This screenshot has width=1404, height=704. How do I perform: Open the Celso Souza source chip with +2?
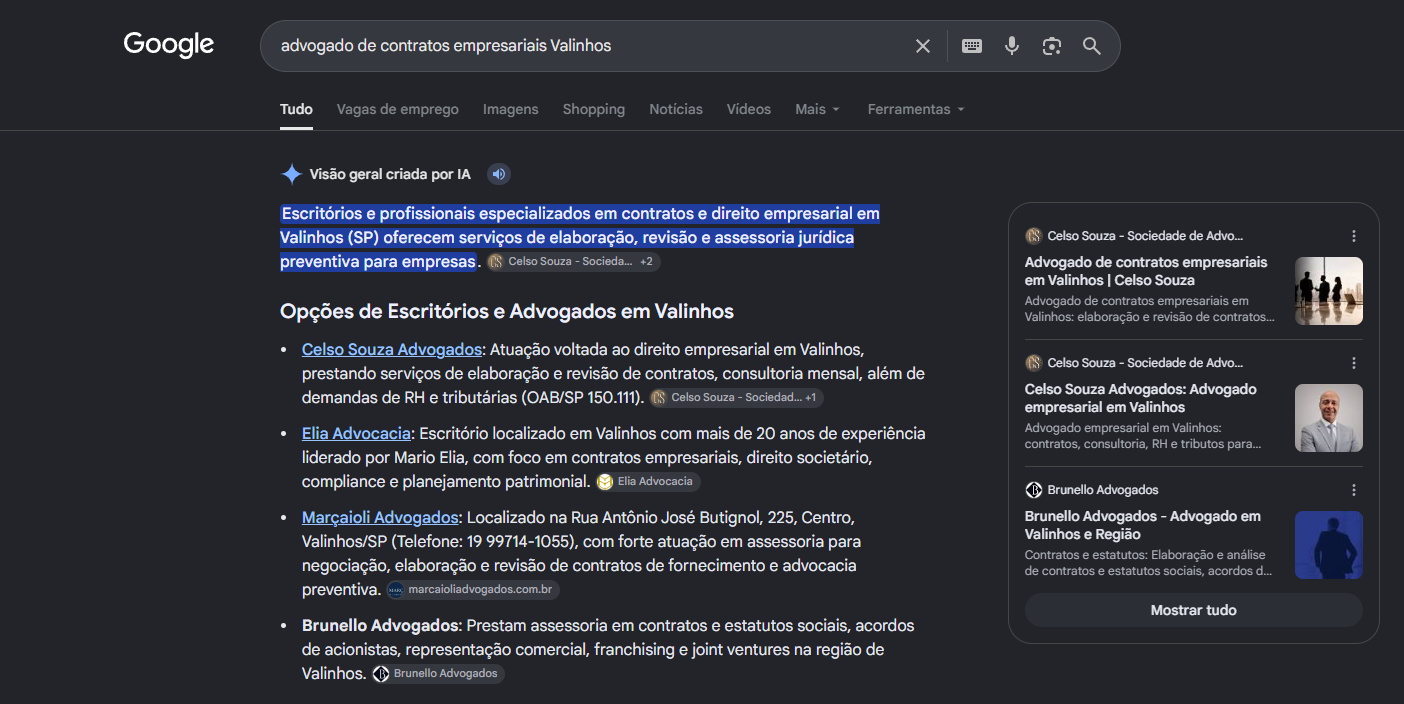(x=573, y=262)
